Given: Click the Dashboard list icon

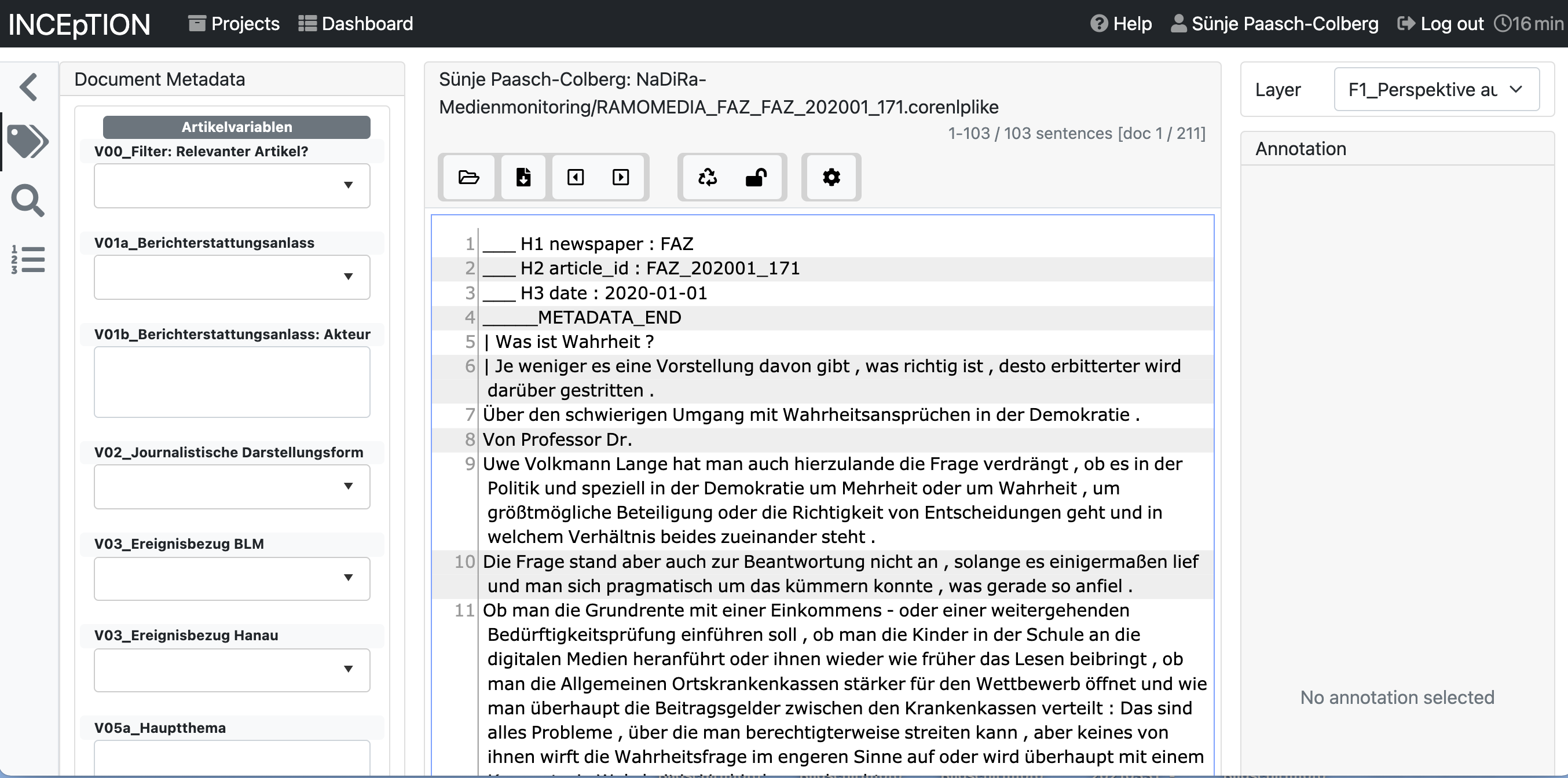Looking at the screenshot, I should click(x=307, y=24).
